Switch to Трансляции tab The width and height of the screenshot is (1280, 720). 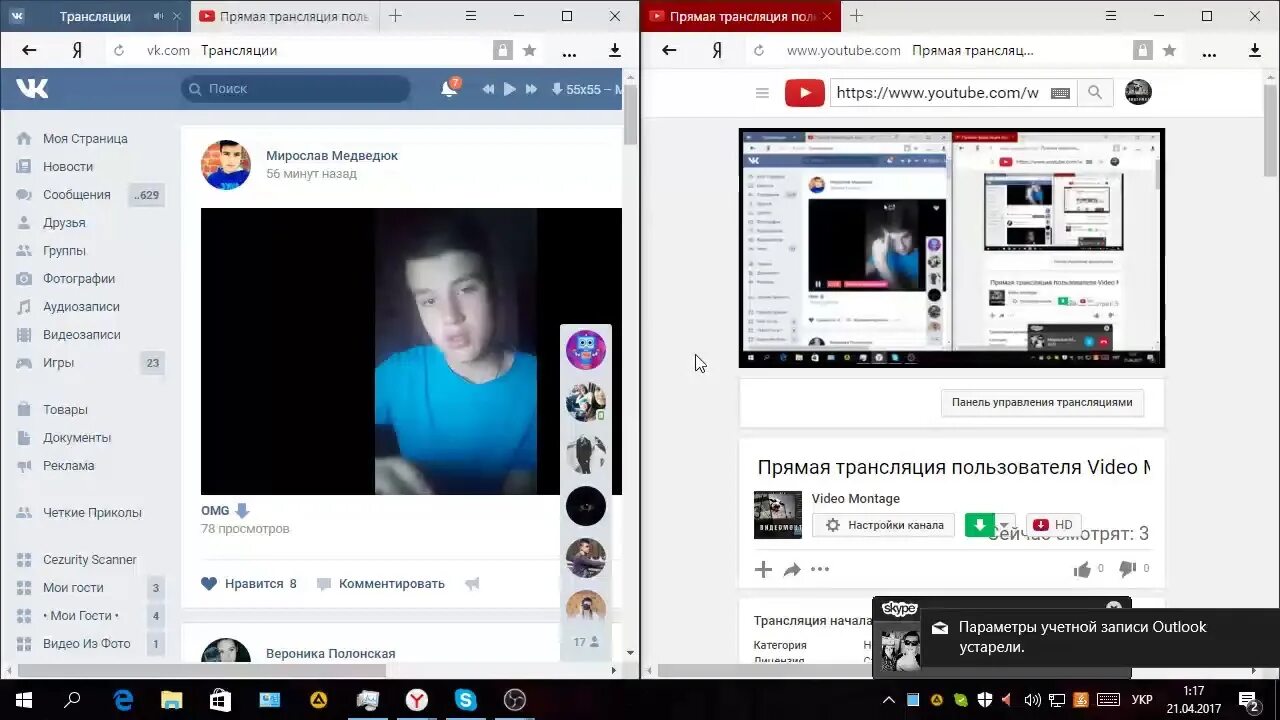coord(95,16)
